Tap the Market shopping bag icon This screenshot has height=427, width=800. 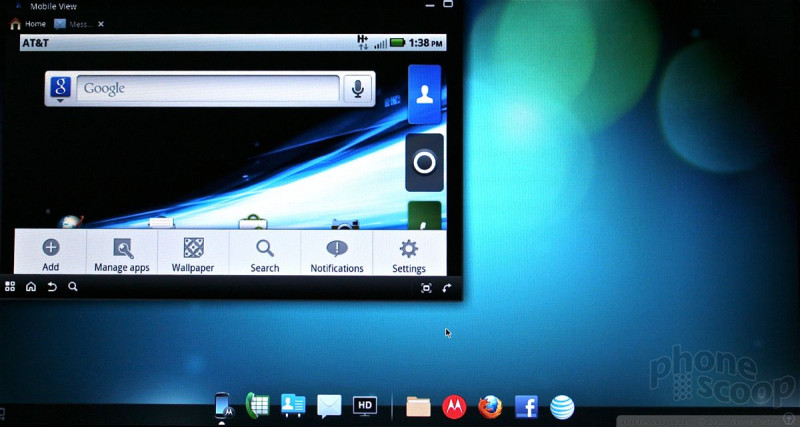[253, 222]
